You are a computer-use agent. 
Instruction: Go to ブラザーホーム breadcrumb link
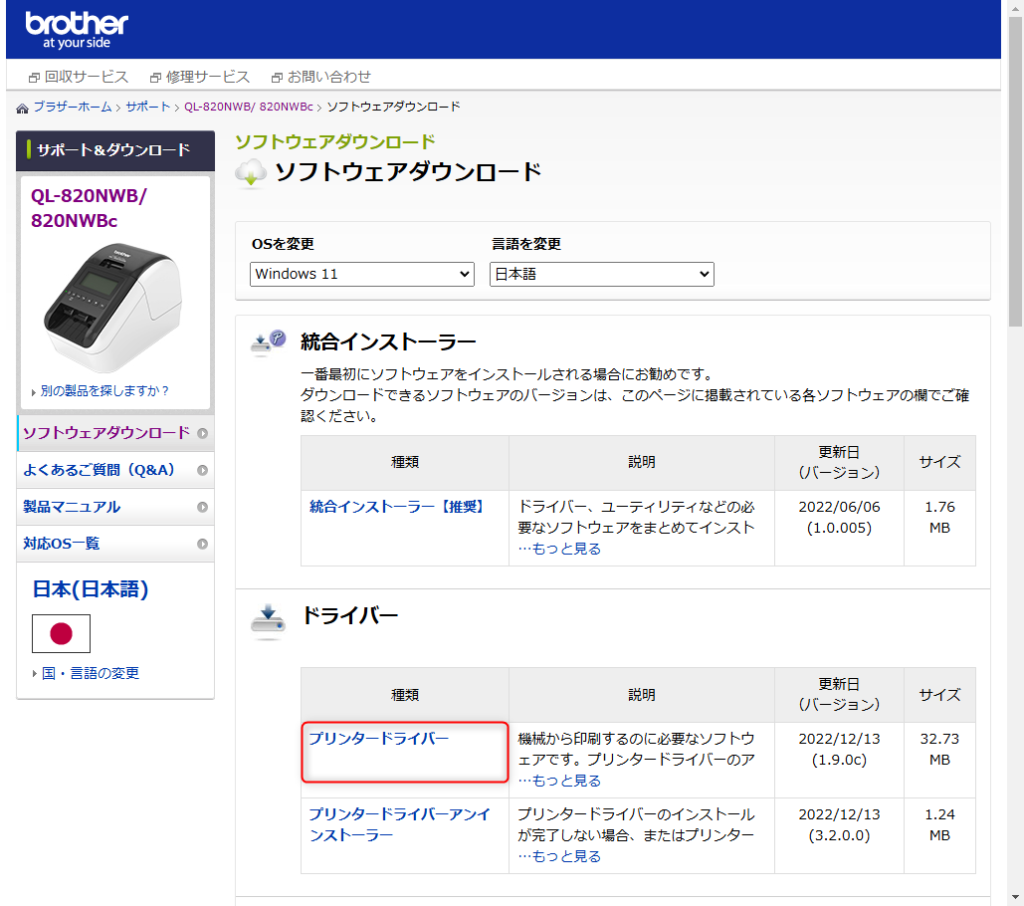coord(72,107)
